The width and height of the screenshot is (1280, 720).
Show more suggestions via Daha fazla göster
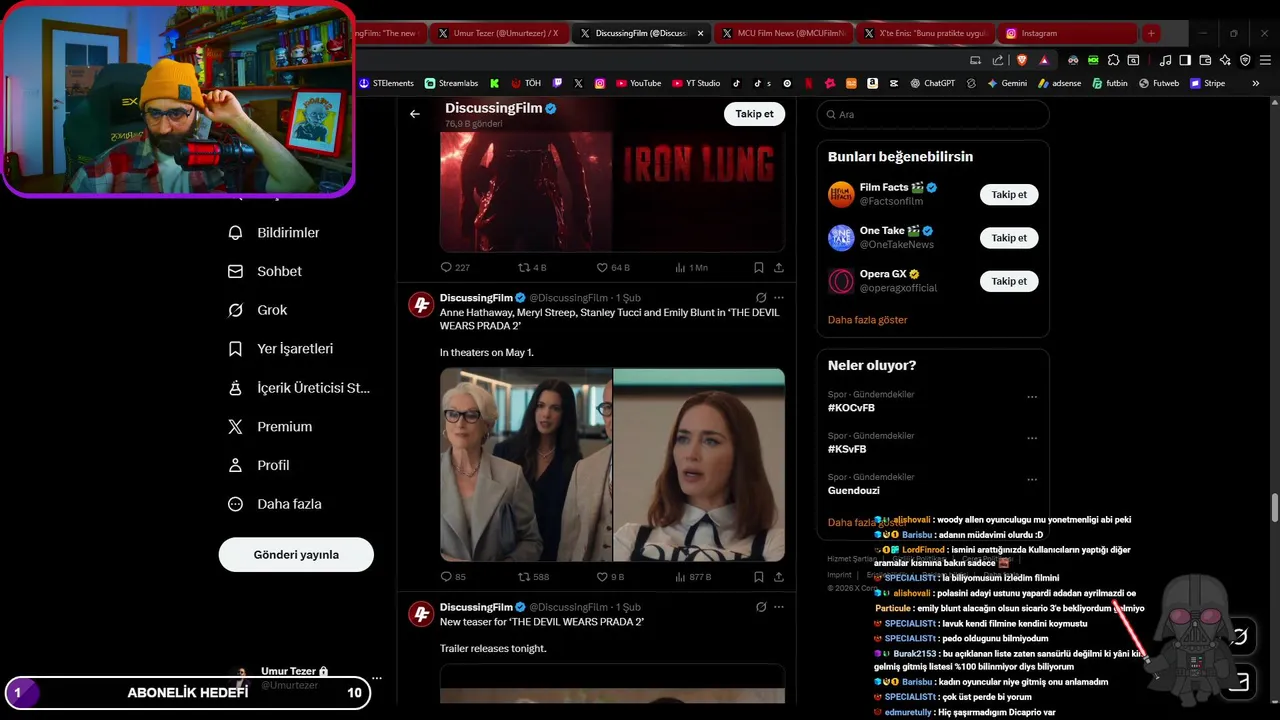867,320
